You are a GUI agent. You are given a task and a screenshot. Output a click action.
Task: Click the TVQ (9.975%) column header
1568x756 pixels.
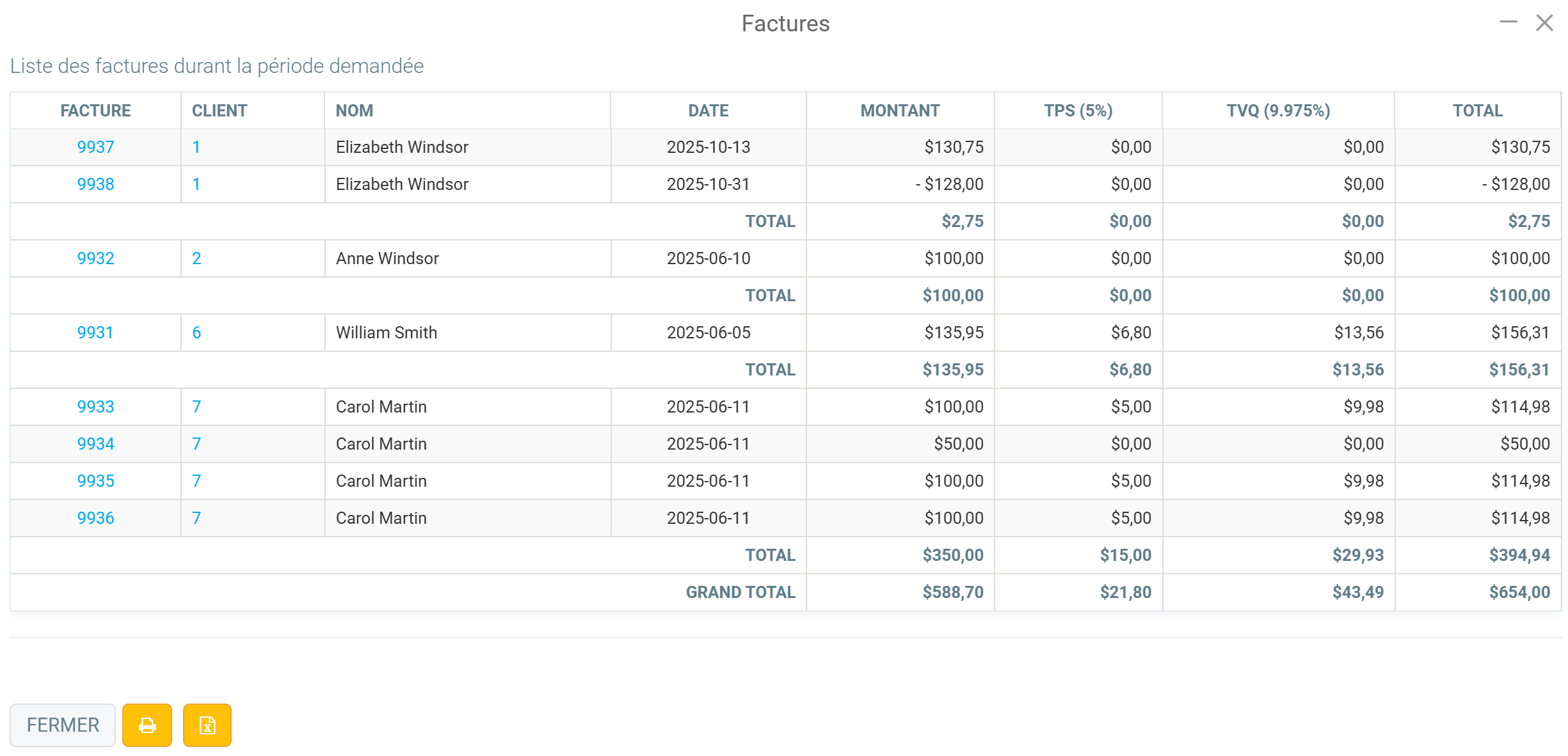tap(1278, 111)
